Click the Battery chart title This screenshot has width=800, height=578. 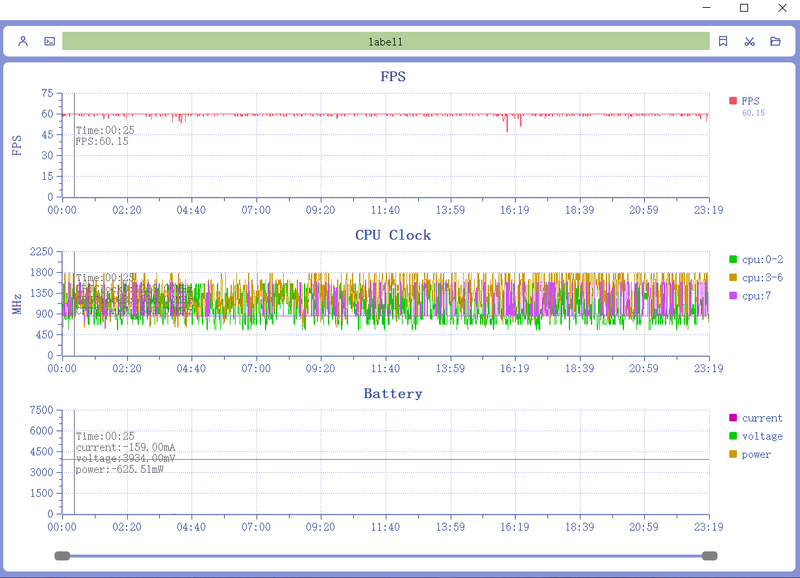tap(393, 394)
